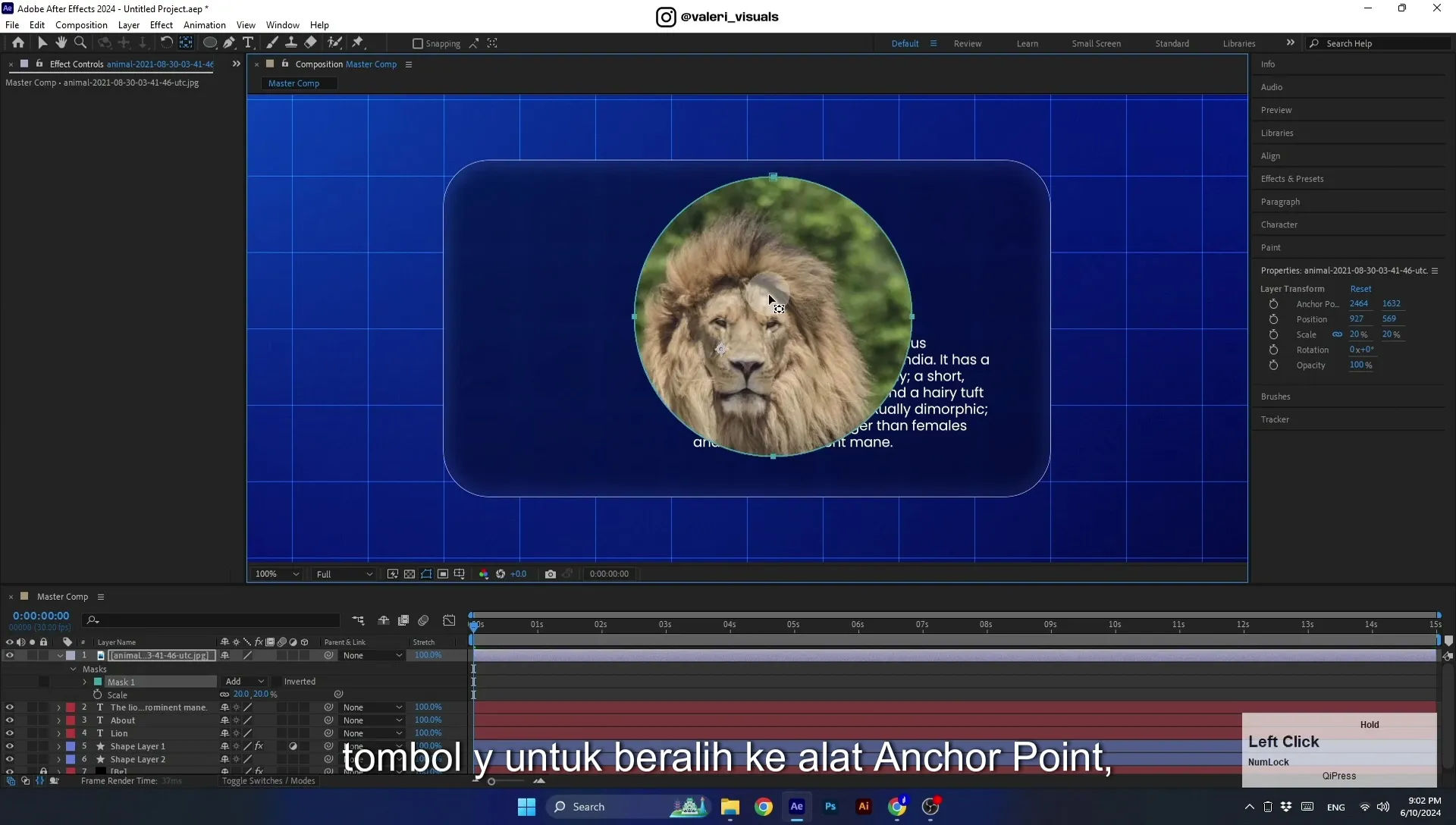Select the Rotation tool

tap(166, 43)
